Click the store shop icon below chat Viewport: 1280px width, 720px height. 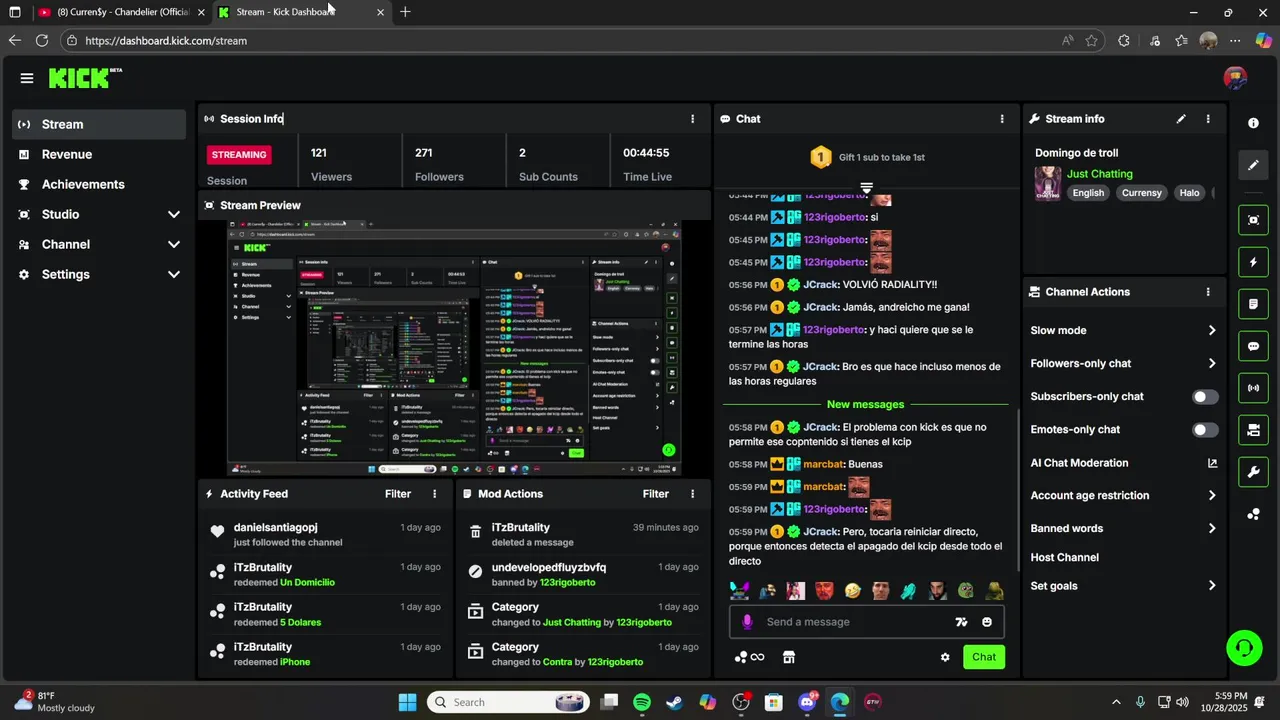[x=788, y=657]
